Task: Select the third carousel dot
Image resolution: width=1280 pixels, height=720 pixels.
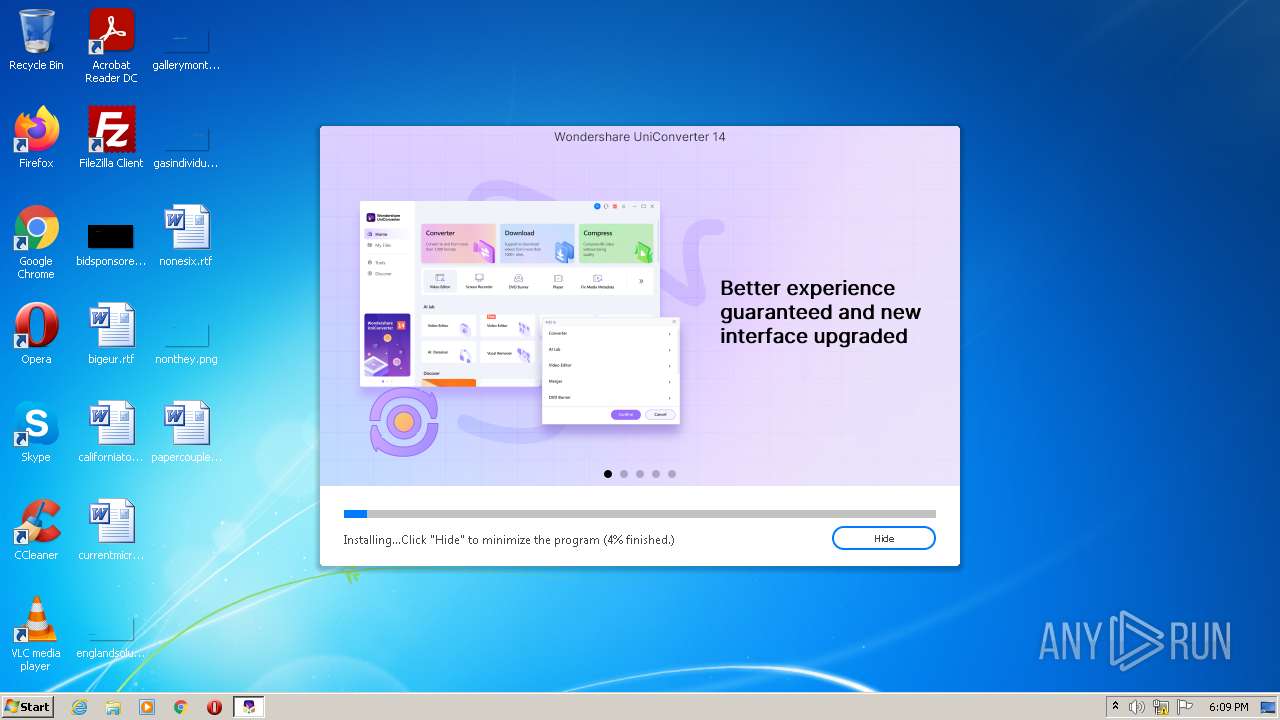Action: tap(640, 474)
